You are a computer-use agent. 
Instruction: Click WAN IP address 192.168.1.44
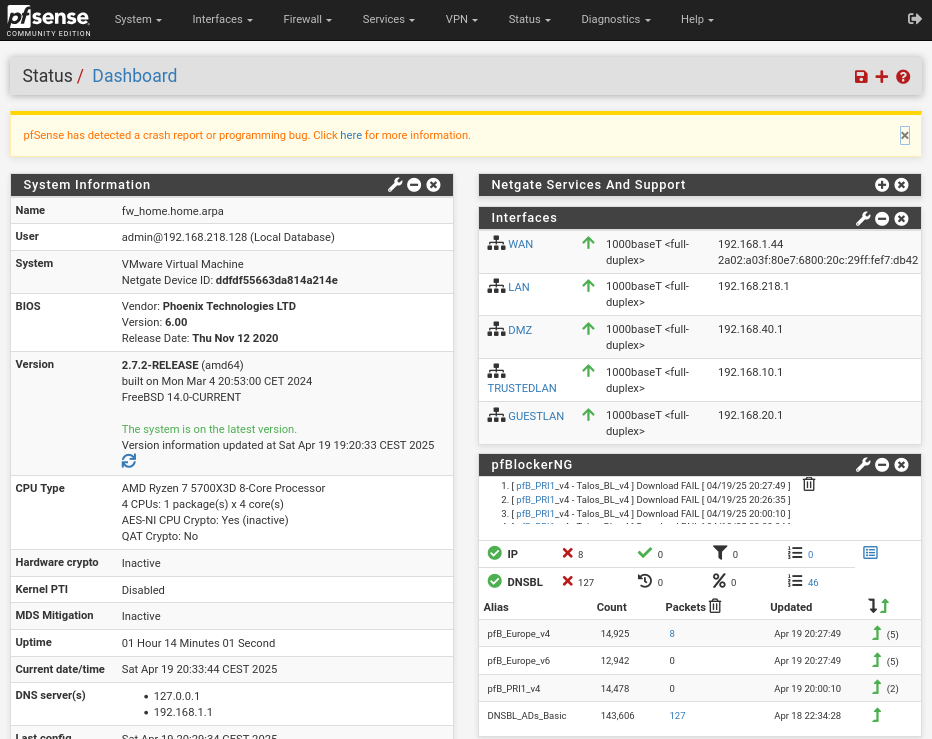[x=751, y=244]
